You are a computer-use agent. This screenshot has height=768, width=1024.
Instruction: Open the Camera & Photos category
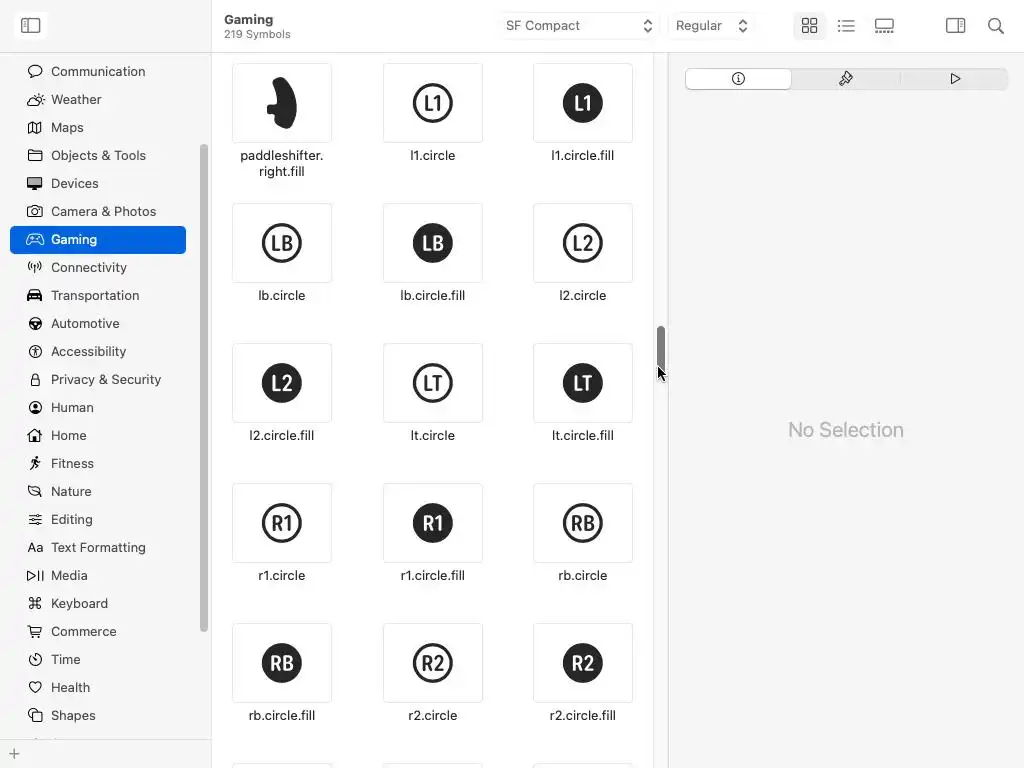tap(98, 212)
